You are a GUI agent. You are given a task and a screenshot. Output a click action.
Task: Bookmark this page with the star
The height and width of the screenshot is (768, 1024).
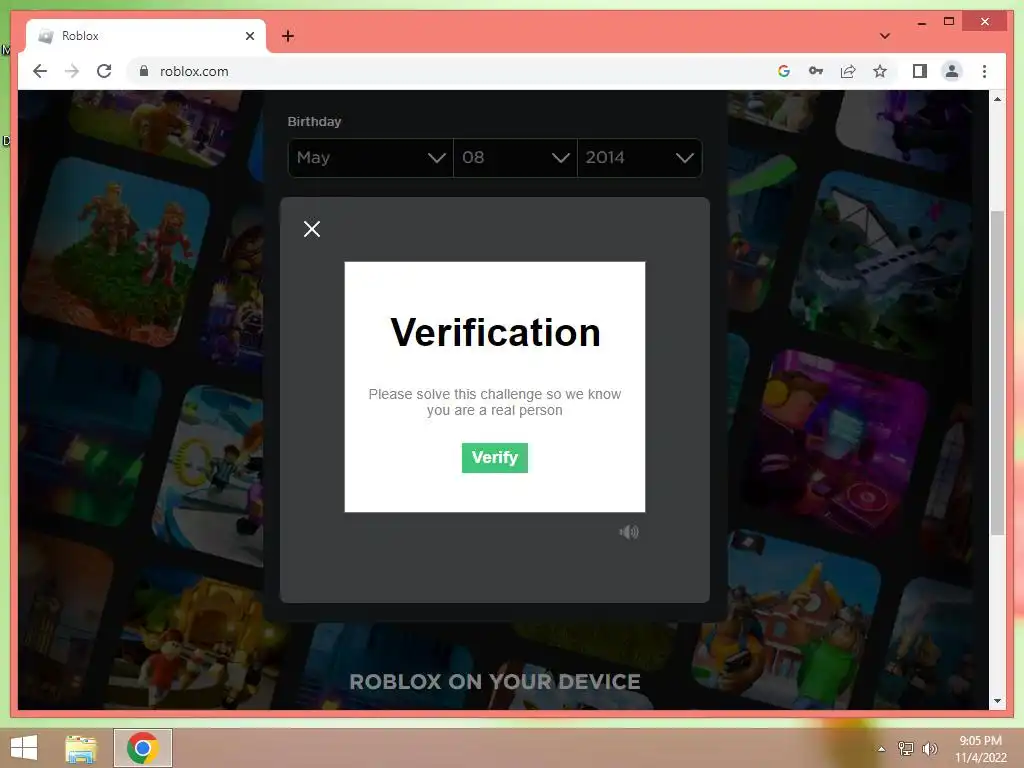click(880, 71)
